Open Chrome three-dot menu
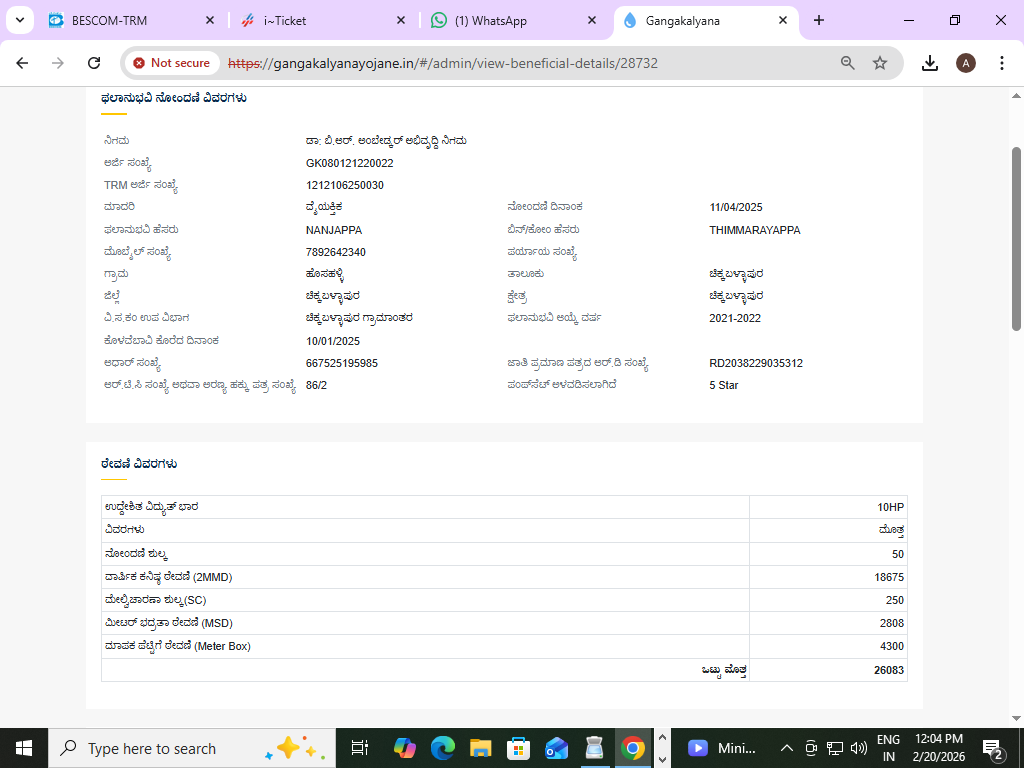The height and width of the screenshot is (768, 1024). (1002, 63)
